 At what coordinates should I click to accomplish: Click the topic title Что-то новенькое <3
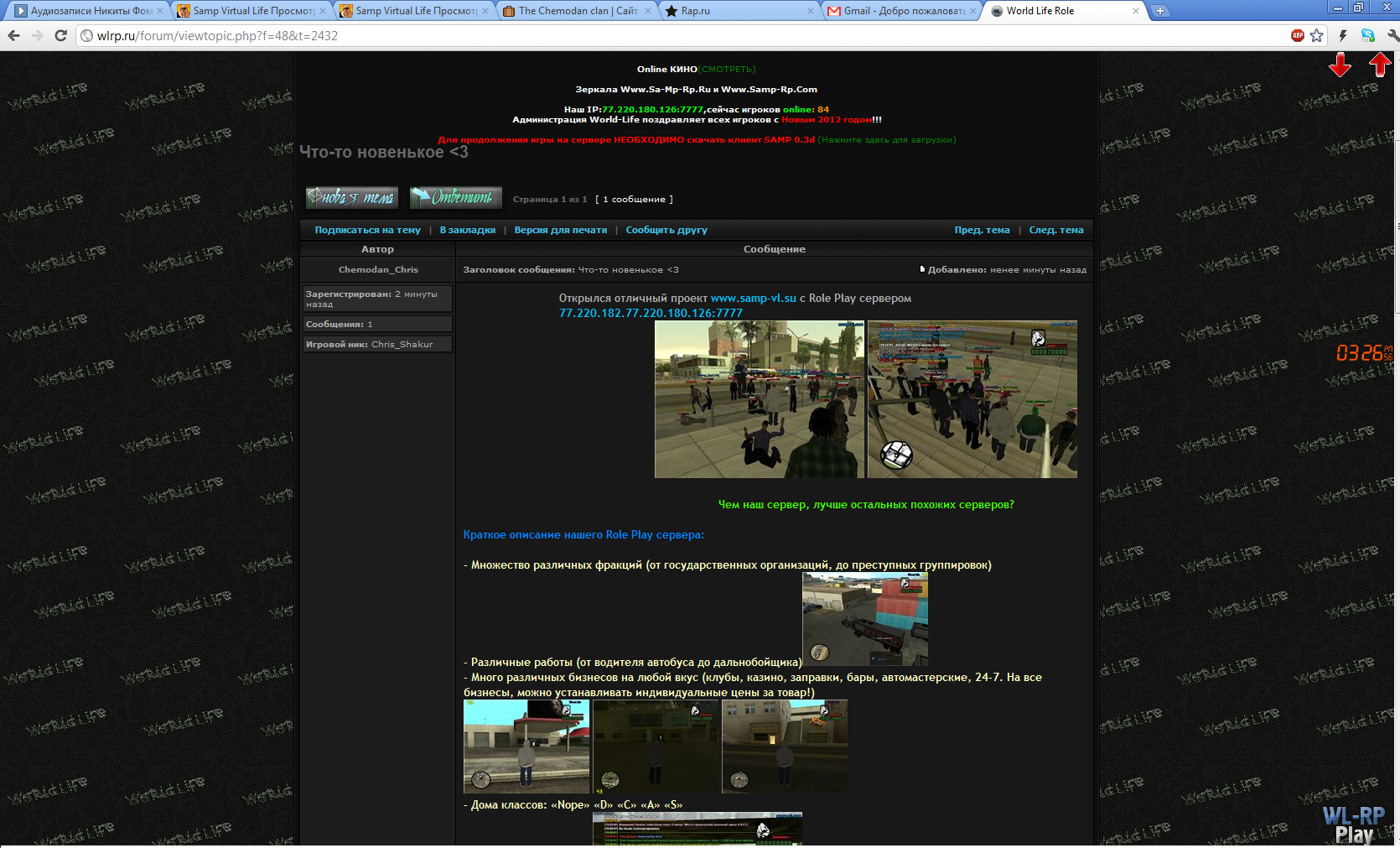tap(384, 152)
